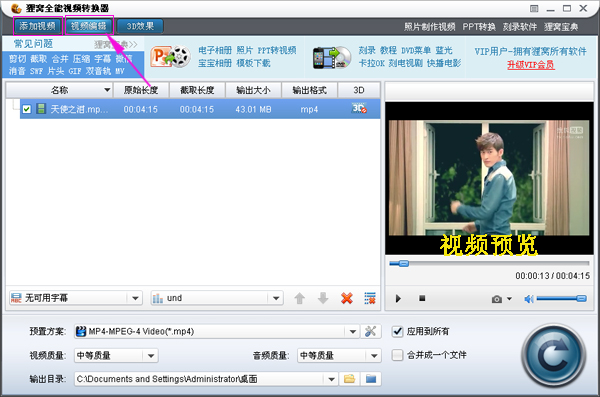600x397 pixels.
Task: Open the 模板下载 link
Action: pyautogui.click(x=253, y=63)
